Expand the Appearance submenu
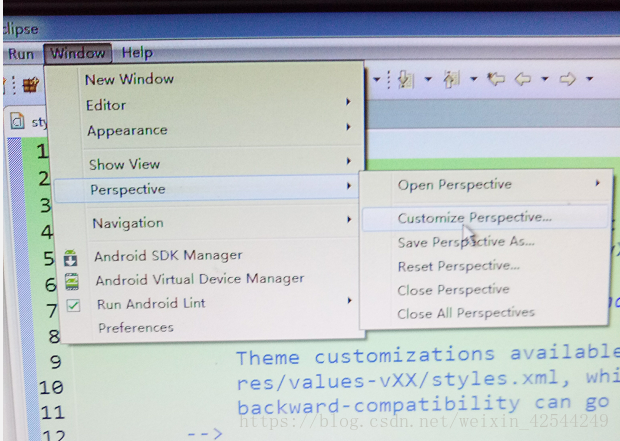 208,130
